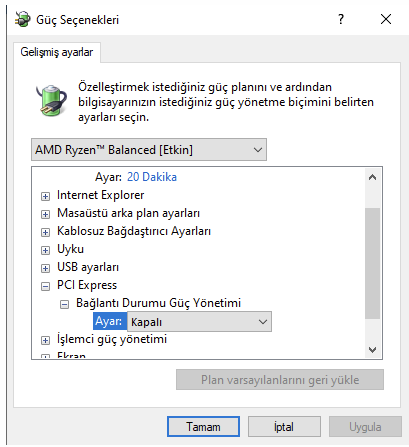This screenshot has width=409, height=447.
Task: Click the battery plug icon
Action: point(51,100)
